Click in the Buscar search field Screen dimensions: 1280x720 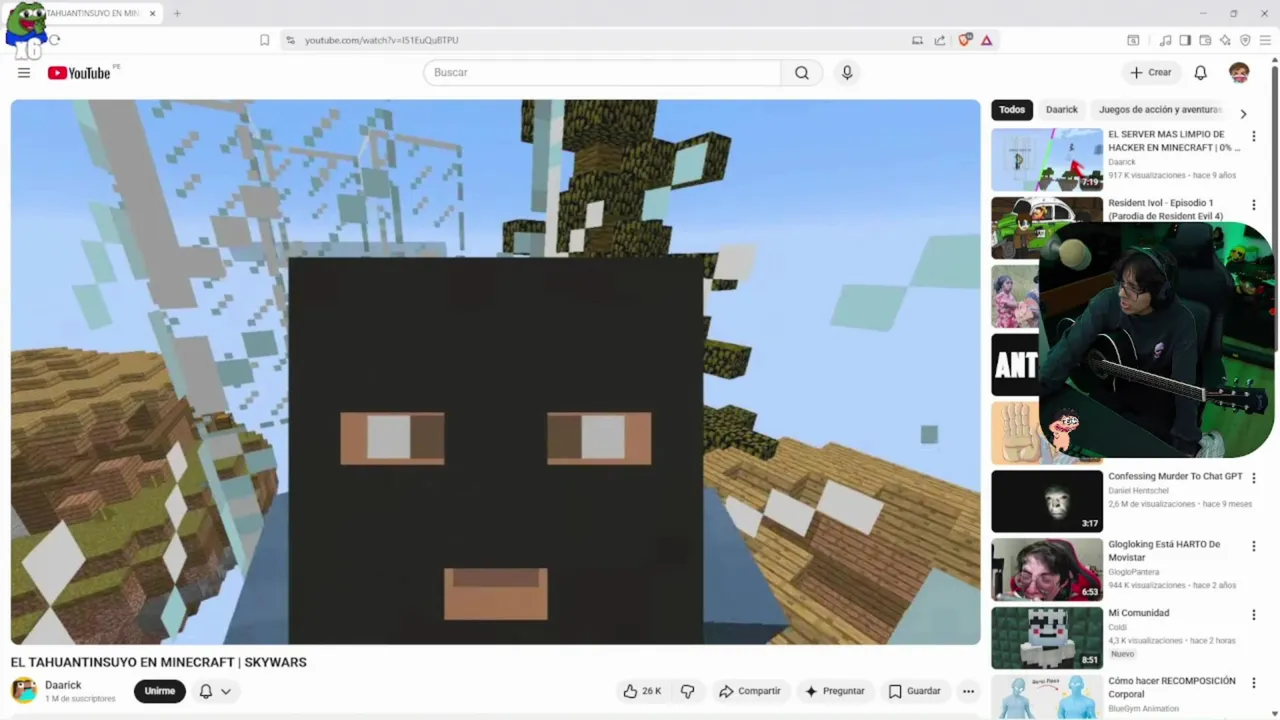coord(602,73)
